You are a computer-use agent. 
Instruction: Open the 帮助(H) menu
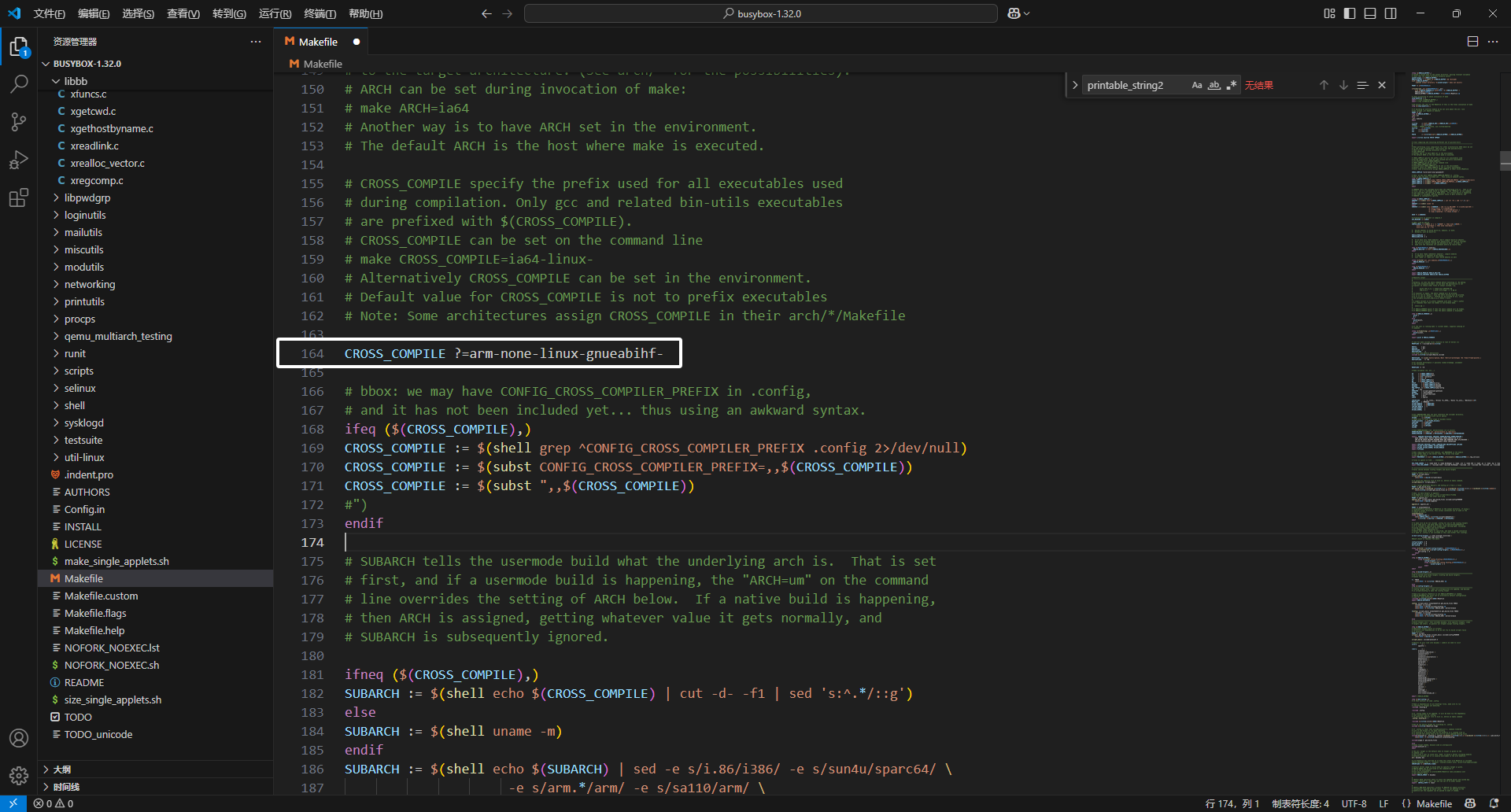pos(365,13)
